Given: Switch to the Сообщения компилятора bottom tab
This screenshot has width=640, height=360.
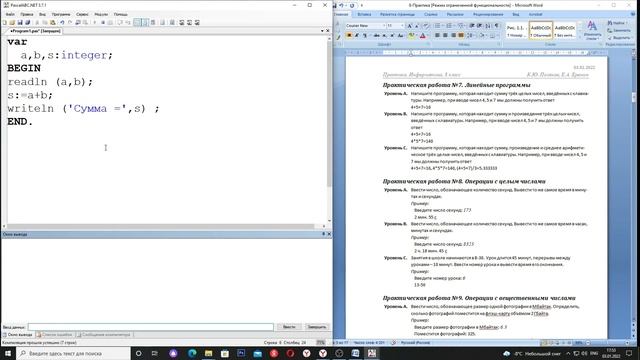Looking at the screenshot, I should point(103,335).
